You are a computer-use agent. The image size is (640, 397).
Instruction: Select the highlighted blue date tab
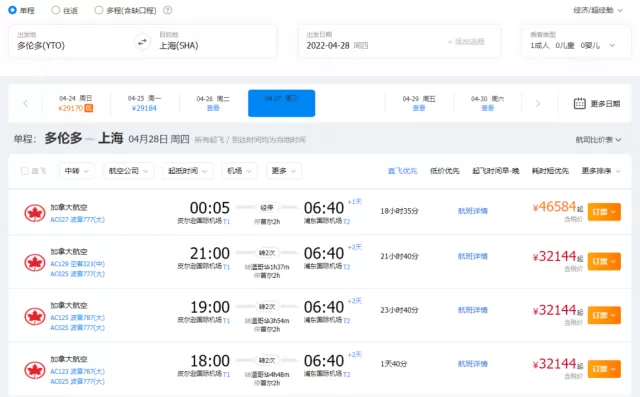tap(281, 103)
